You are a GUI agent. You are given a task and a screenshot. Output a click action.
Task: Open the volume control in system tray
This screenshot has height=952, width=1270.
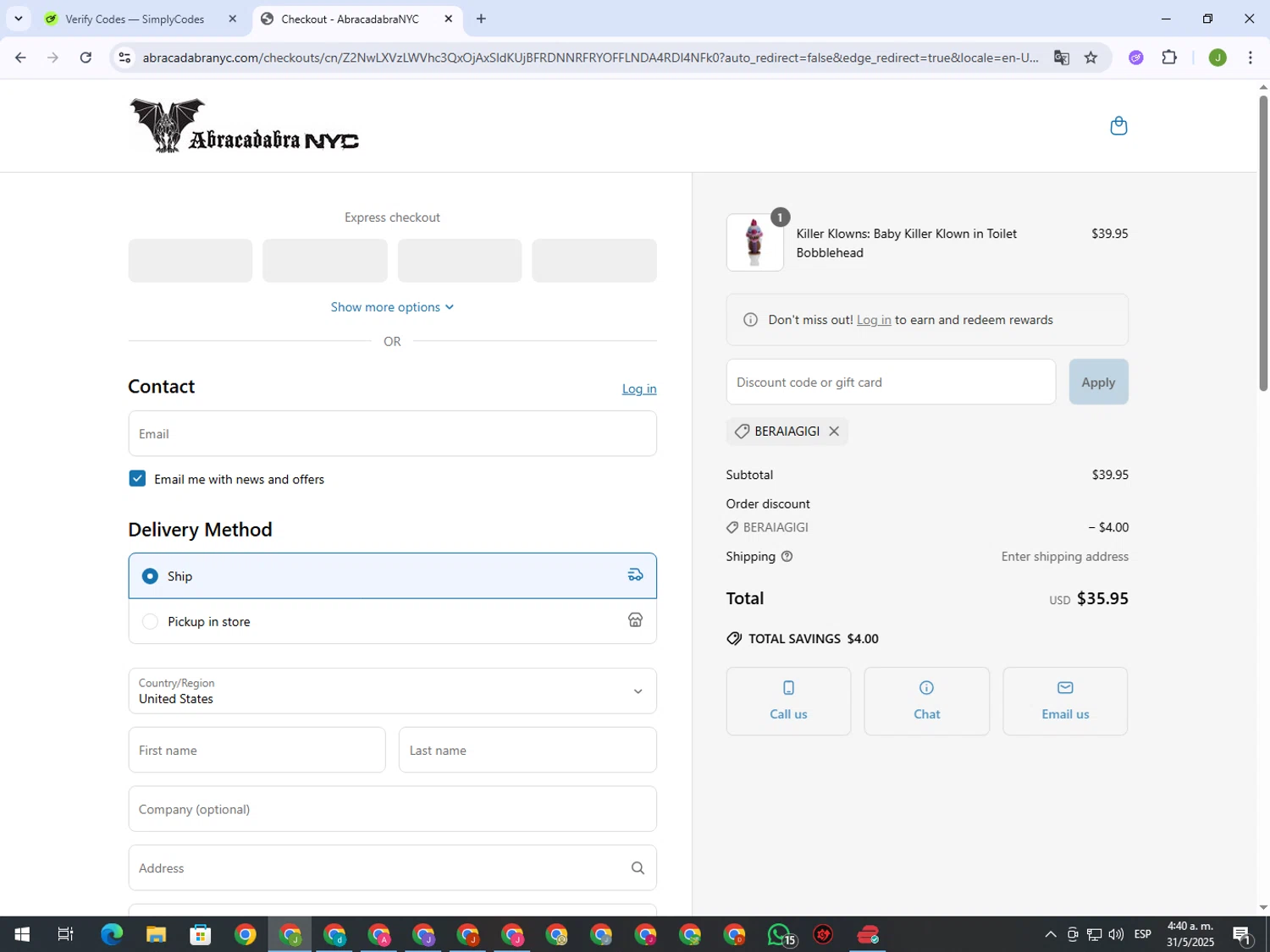1116,934
